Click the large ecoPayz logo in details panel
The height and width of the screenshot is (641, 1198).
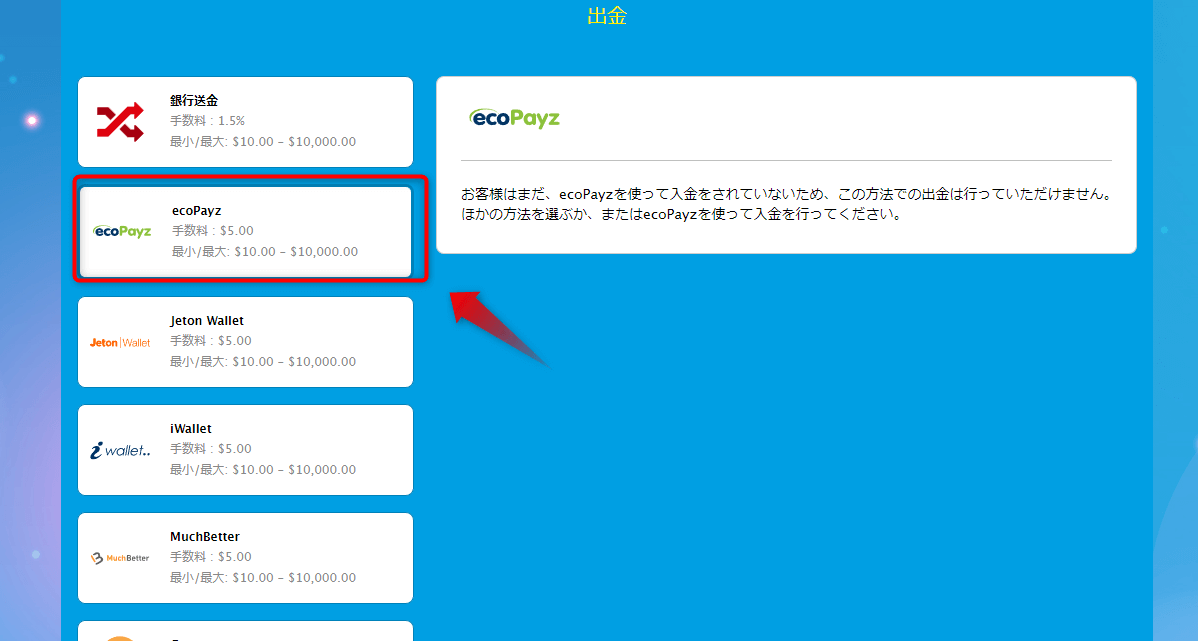click(514, 118)
